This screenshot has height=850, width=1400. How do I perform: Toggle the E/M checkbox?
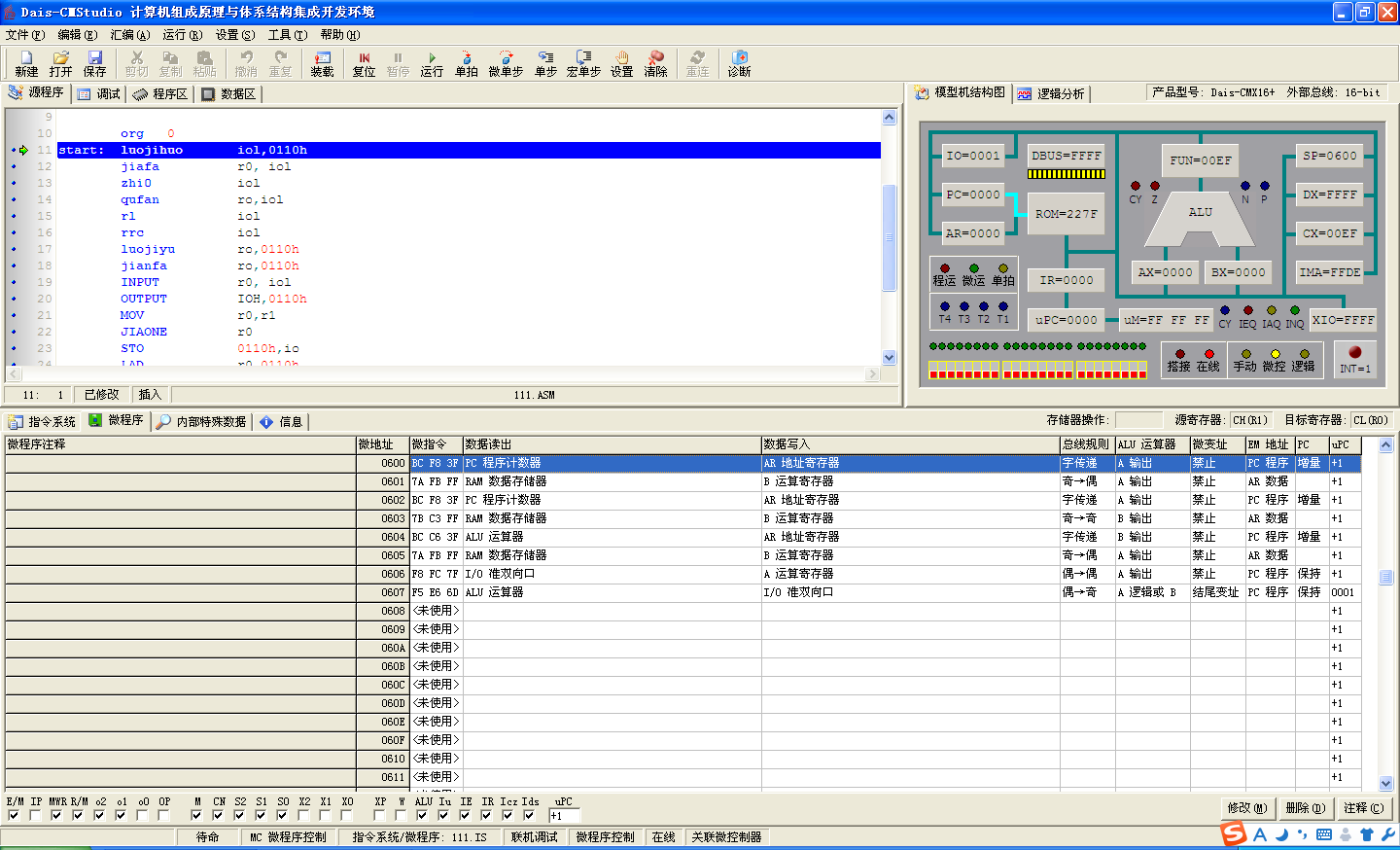pos(14,815)
